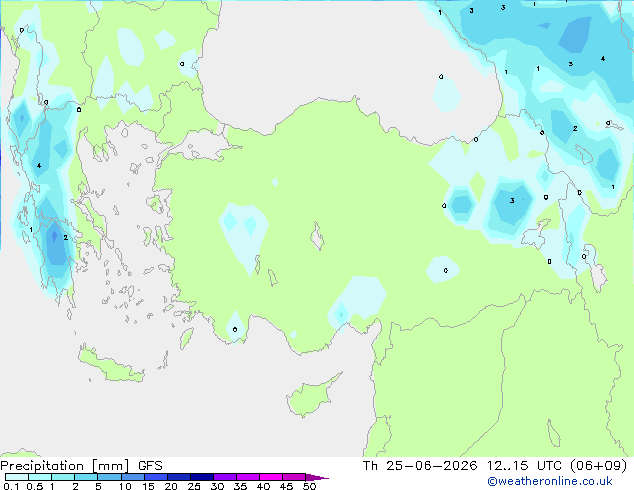Click the '30' legend tick label
634x490 pixels.
click(x=217, y=486)
